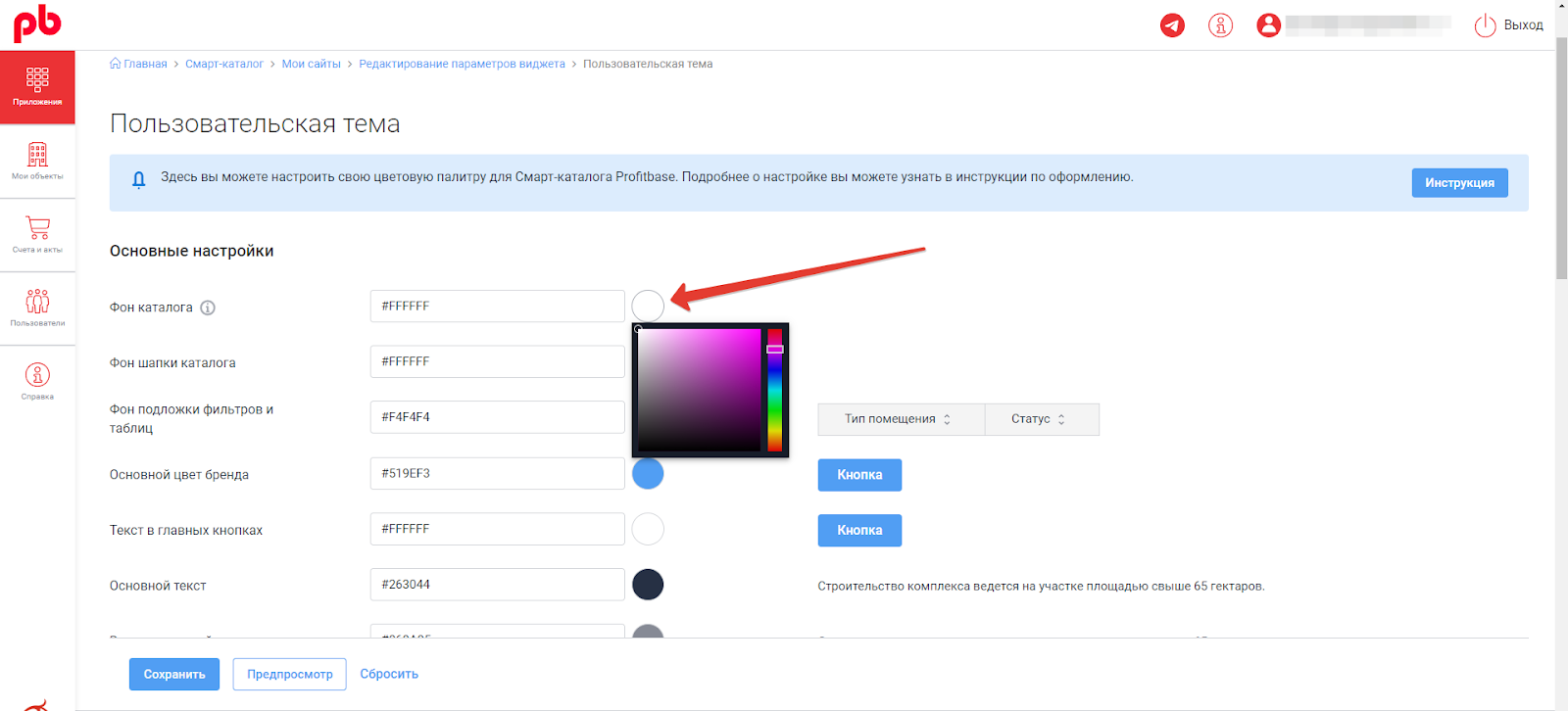Click the Profitbase pb logo
This screenshot has height=711, width=1568.
tap(37, 24)
